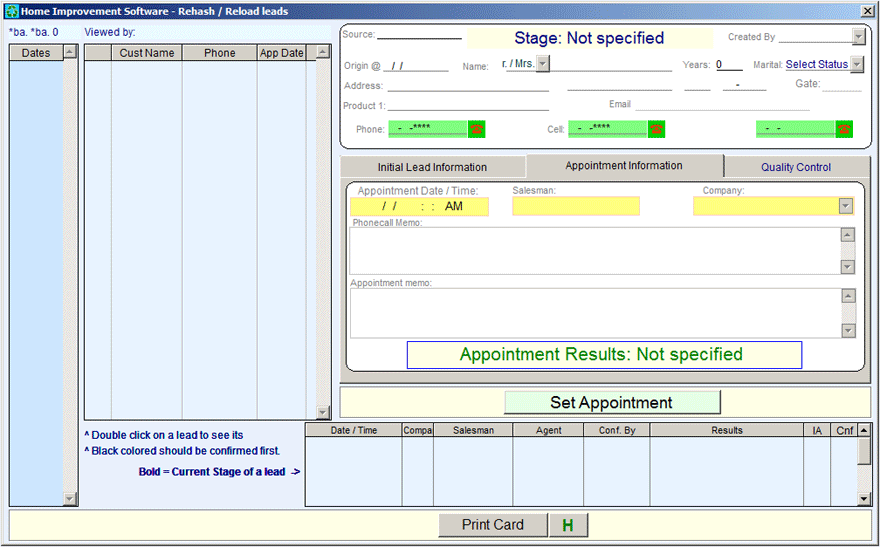Click the Source input field
This screenshot has width=880, height=547.
tap(419, 34)
